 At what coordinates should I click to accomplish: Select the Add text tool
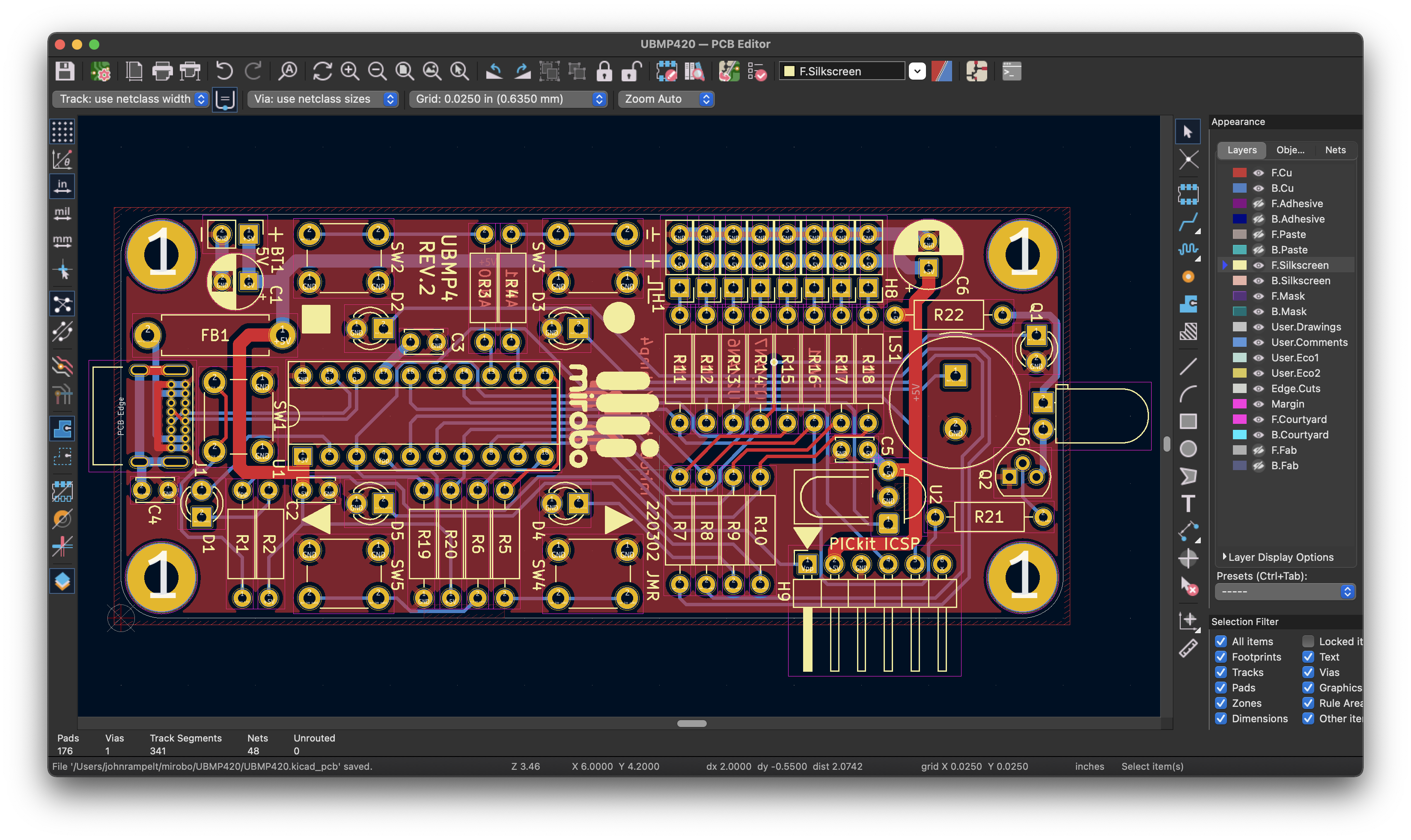tap(1188, 503)
